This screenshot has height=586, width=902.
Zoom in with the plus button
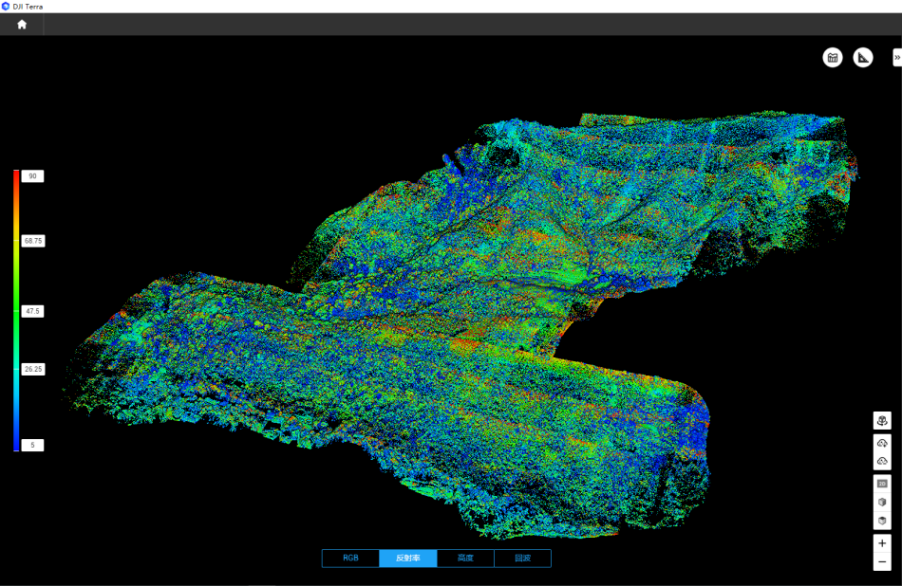pyautogui.click(x=882, y=543)
